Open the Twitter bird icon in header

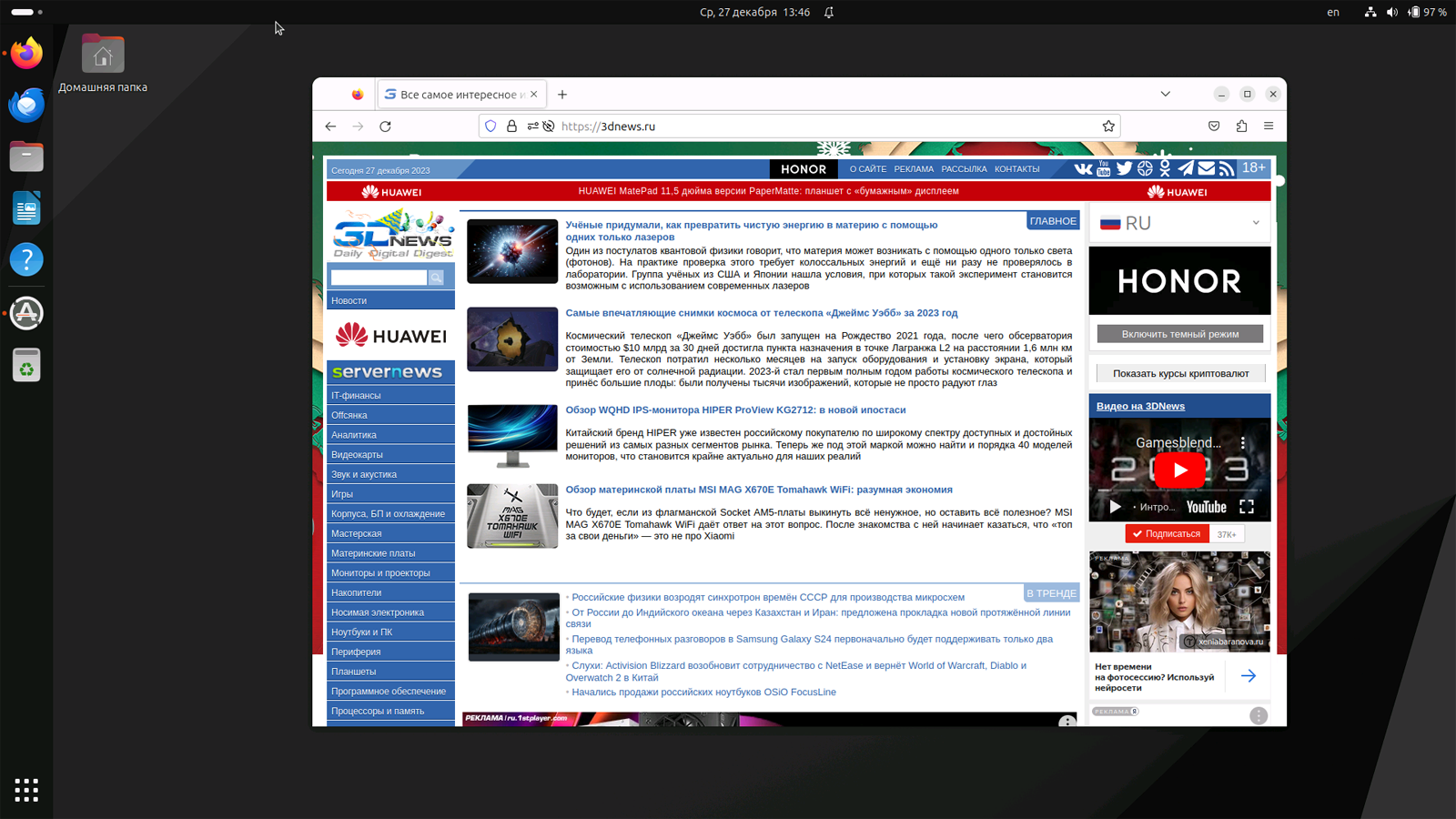[1125, 168]
